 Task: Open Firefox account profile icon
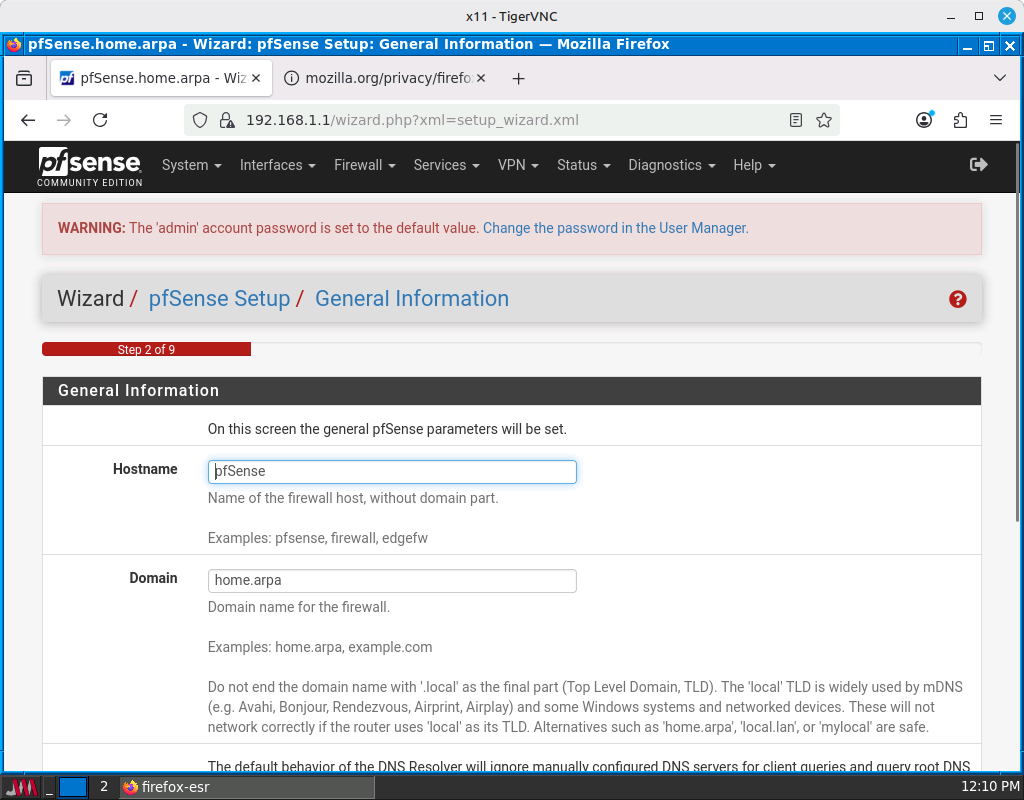click(x=924, y=120)
